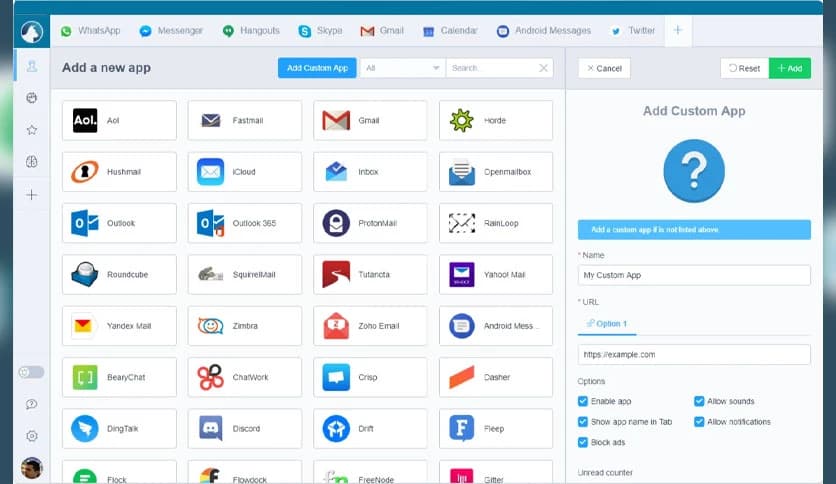Click the app logo in top-left sidebar

pos(31,32)
